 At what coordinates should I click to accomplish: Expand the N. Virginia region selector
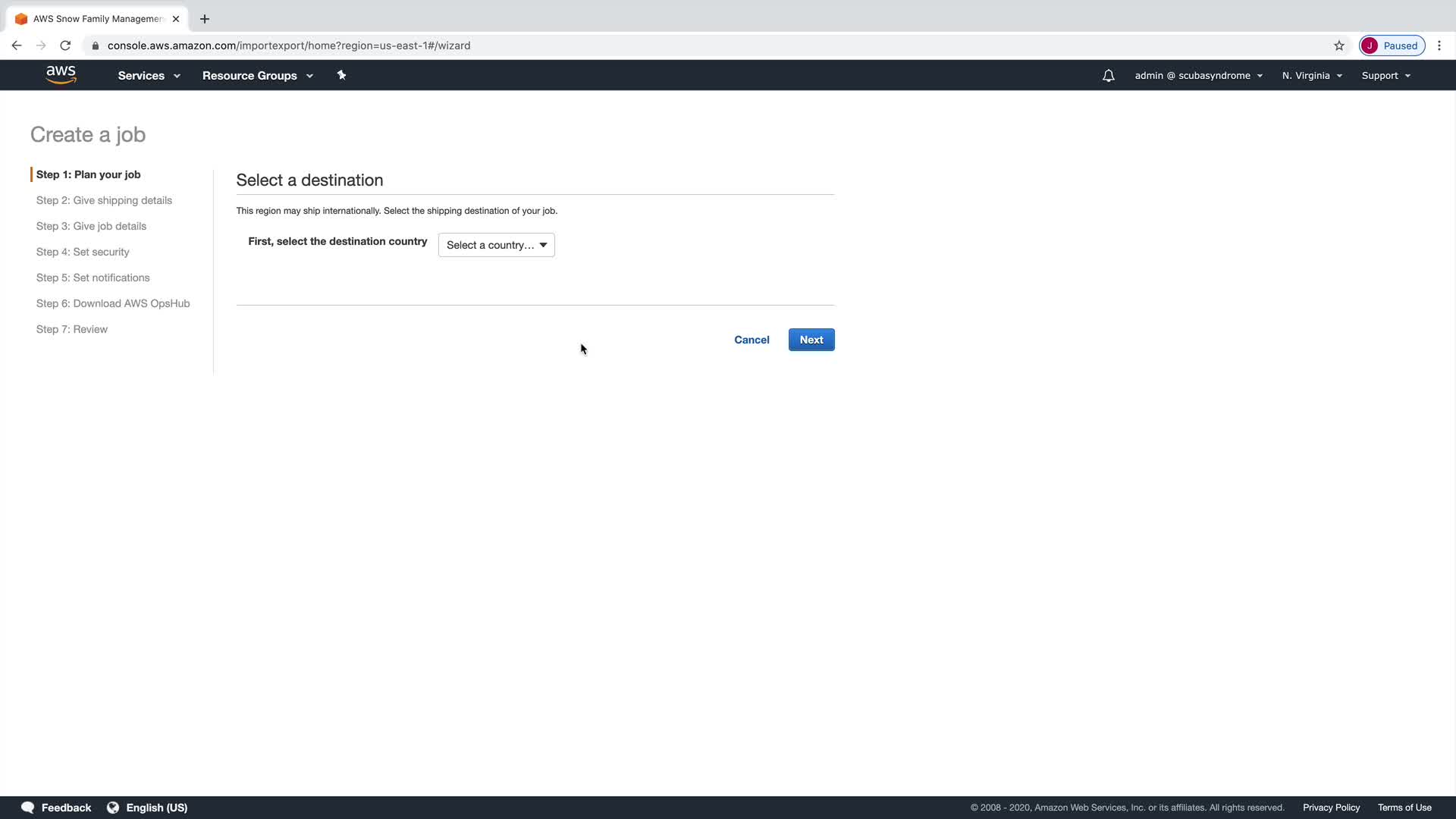pos(1312,76)
